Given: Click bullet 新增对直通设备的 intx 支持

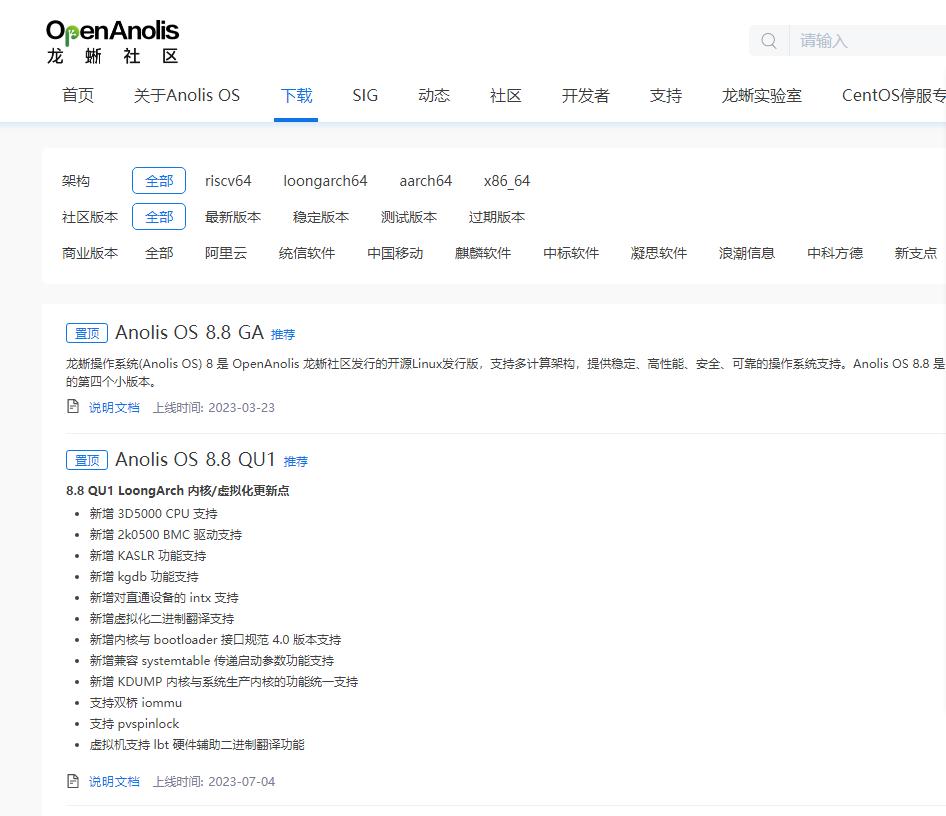Looking at the screenshot, I should 164,598.
